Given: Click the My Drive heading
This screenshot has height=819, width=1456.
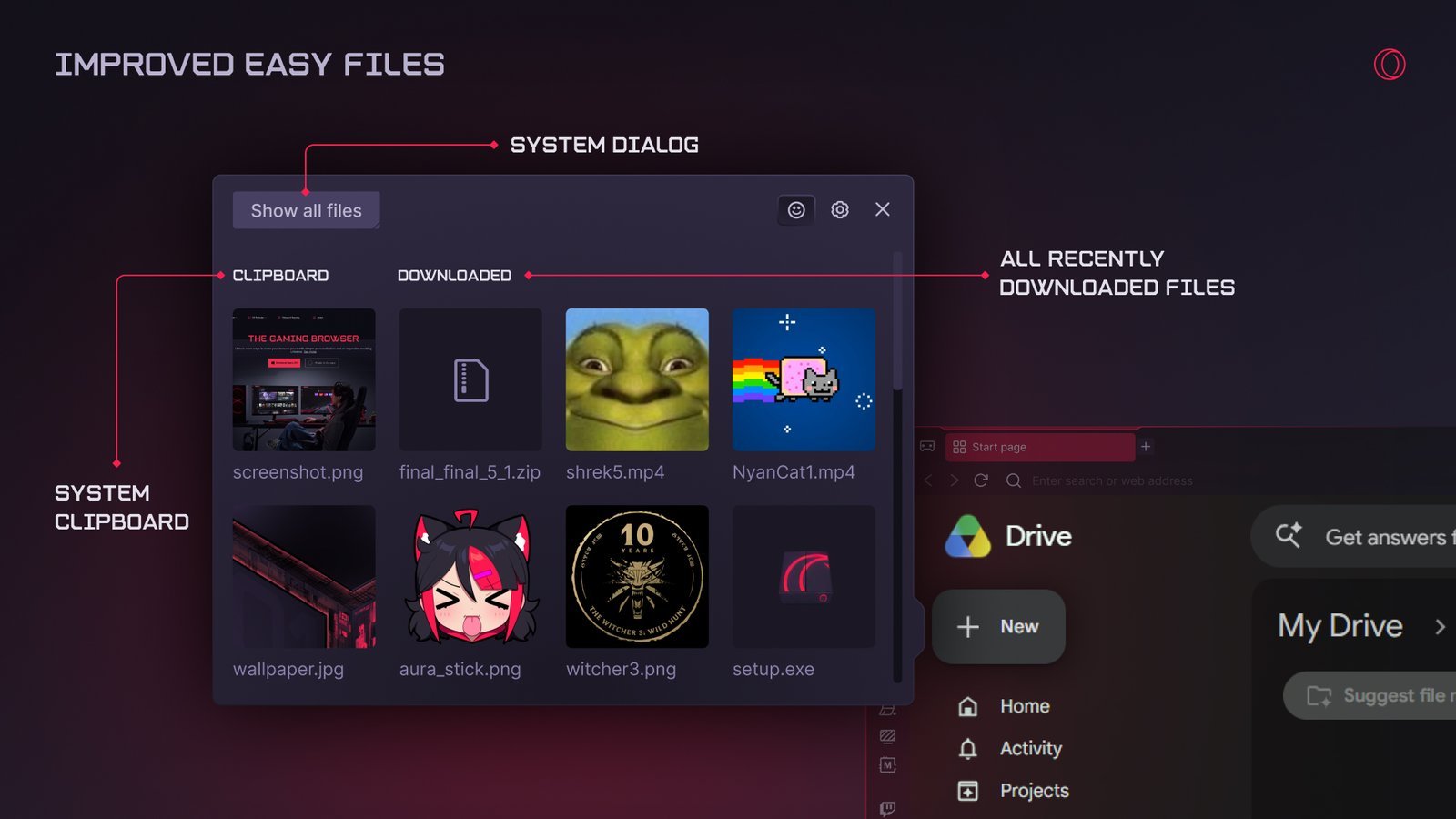Looking at the screenshot, I should pos(1340,626).
